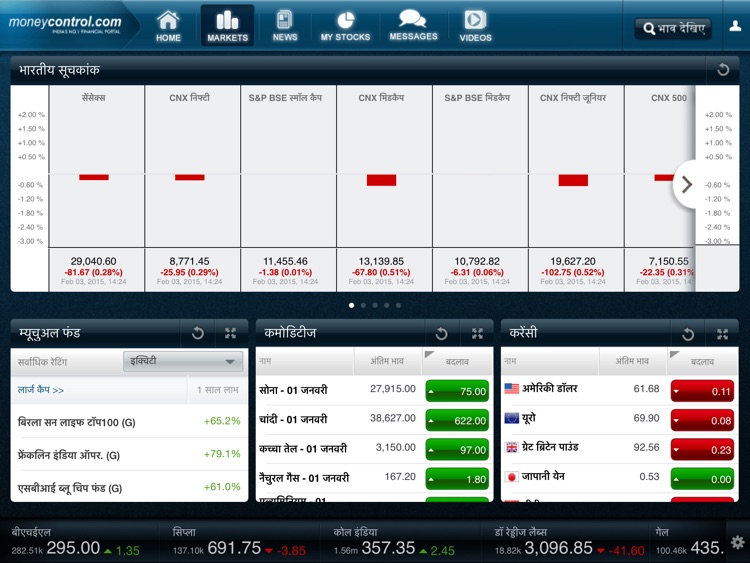
Task: Expand the करेंसी panel to fullscreen
Action: [x=722, y=333]
